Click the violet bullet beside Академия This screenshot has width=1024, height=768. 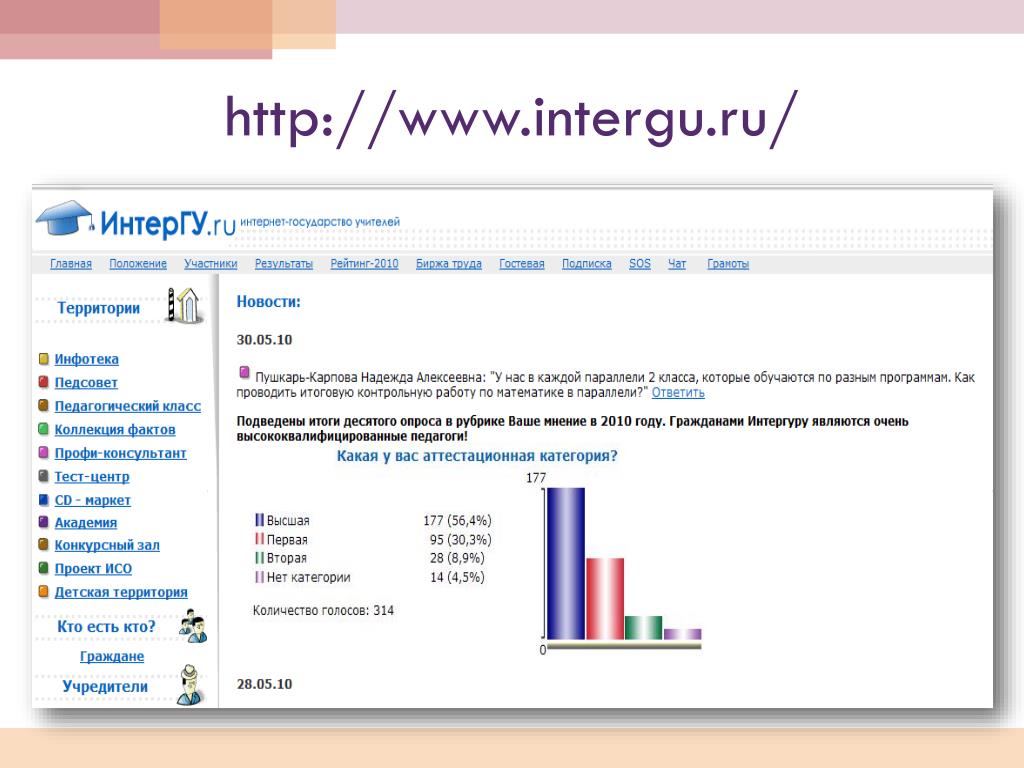point(44,522)
